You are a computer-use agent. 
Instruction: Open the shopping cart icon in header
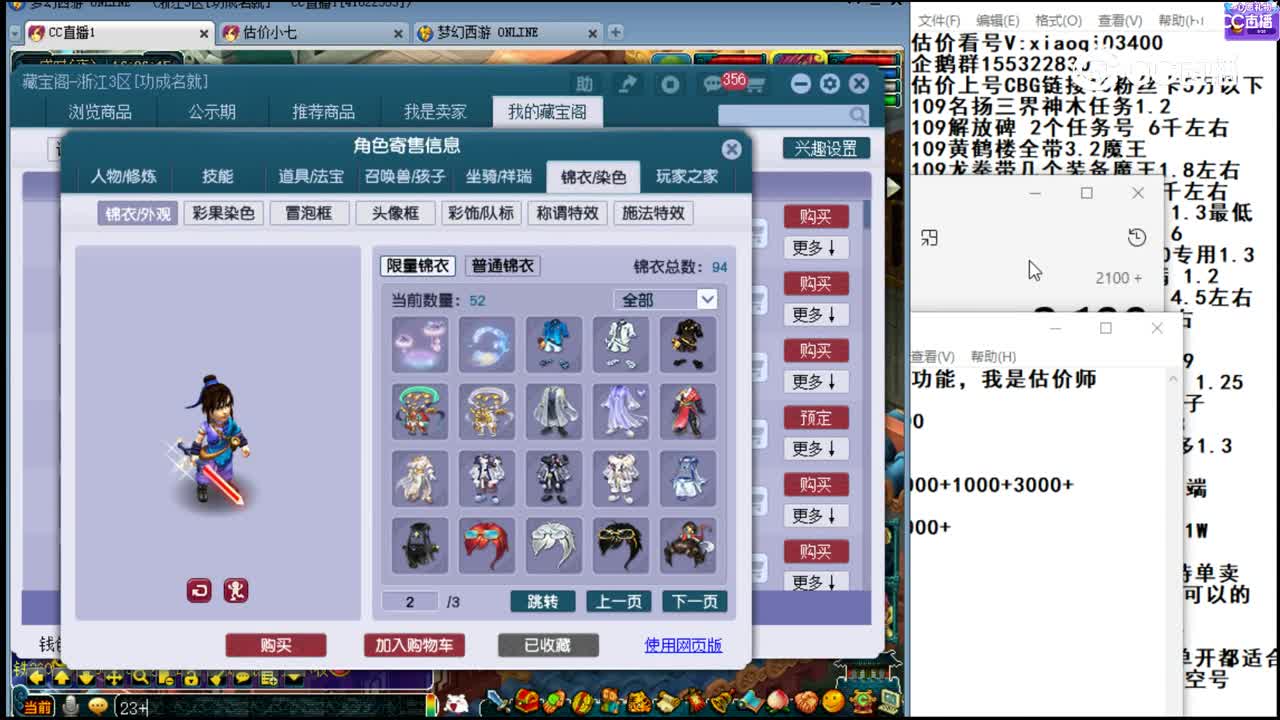point(756,85)
